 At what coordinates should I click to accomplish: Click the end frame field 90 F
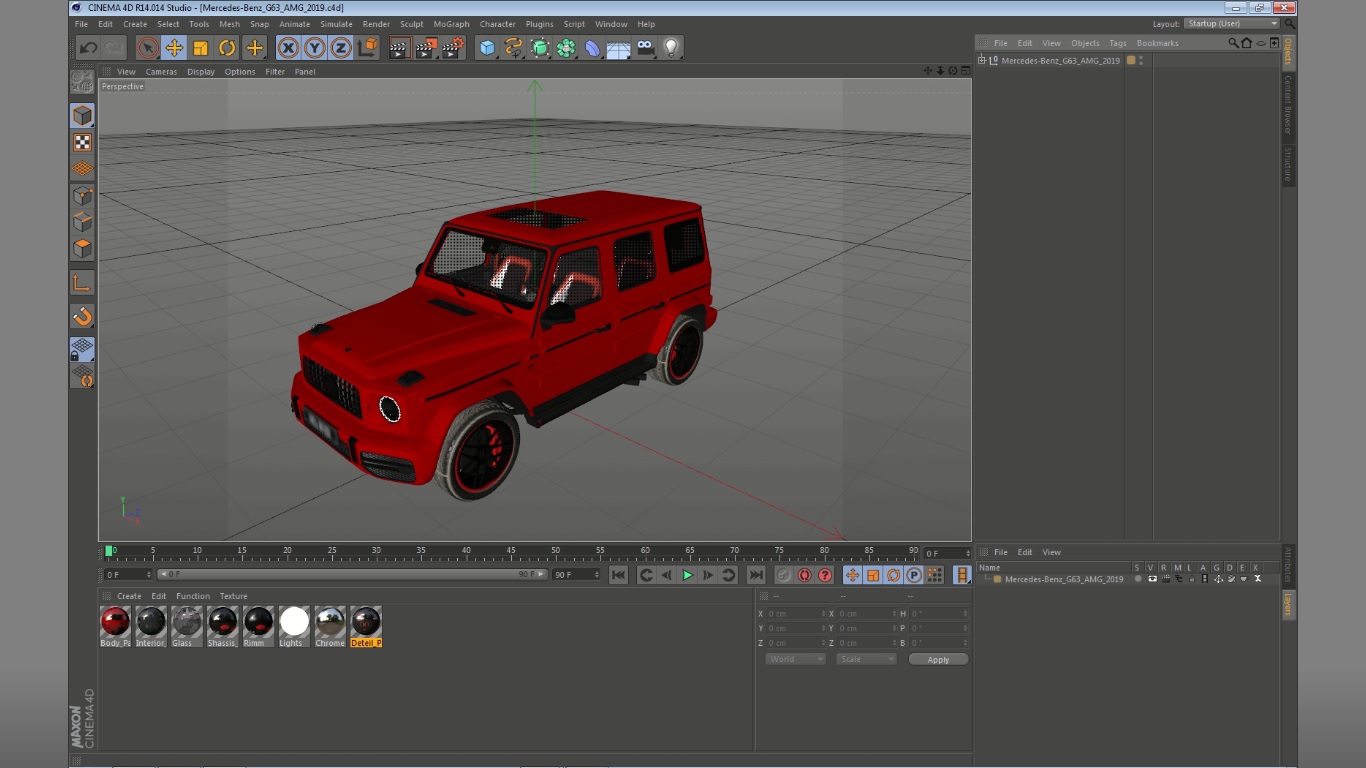[576, 575]
